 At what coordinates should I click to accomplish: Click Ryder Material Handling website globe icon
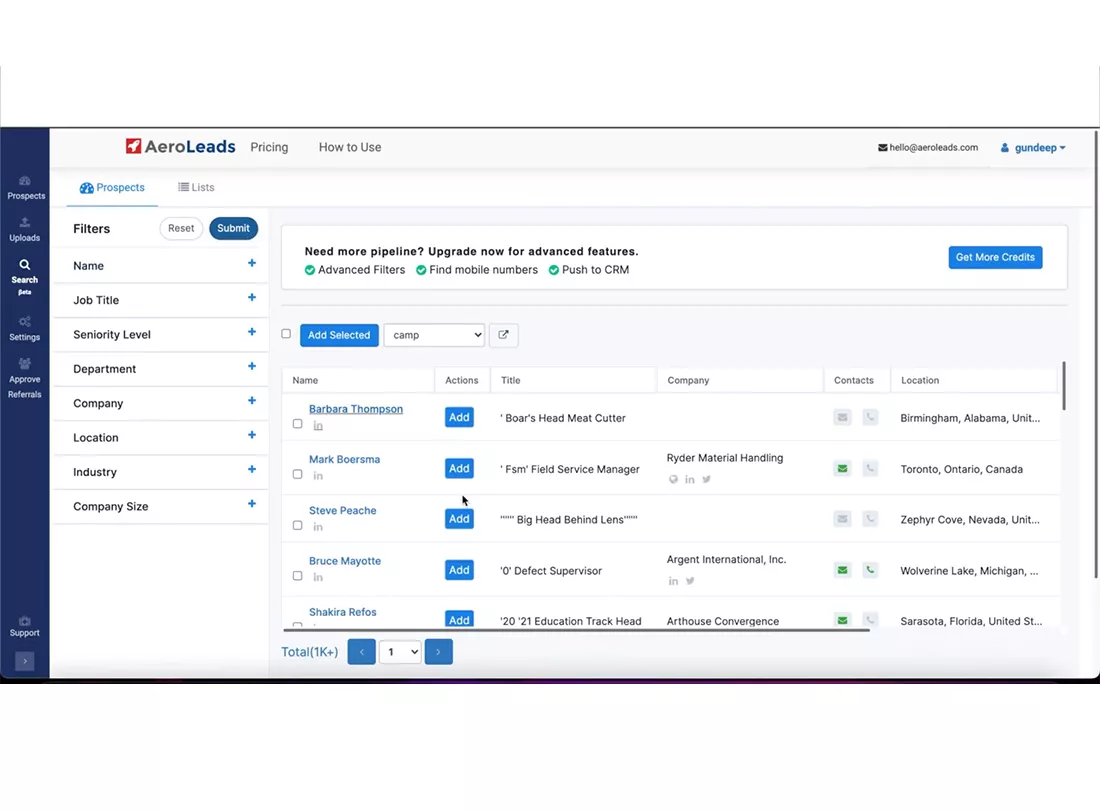[x=673, y=479]
